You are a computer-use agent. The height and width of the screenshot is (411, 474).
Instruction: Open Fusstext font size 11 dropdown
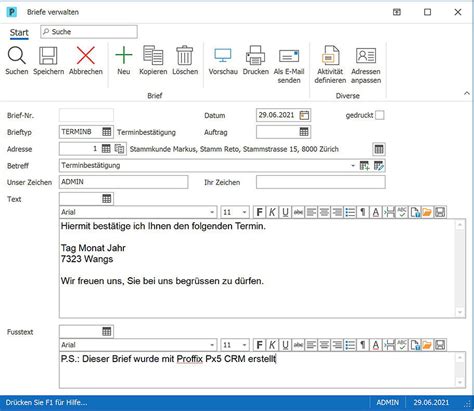coord(244,345)
